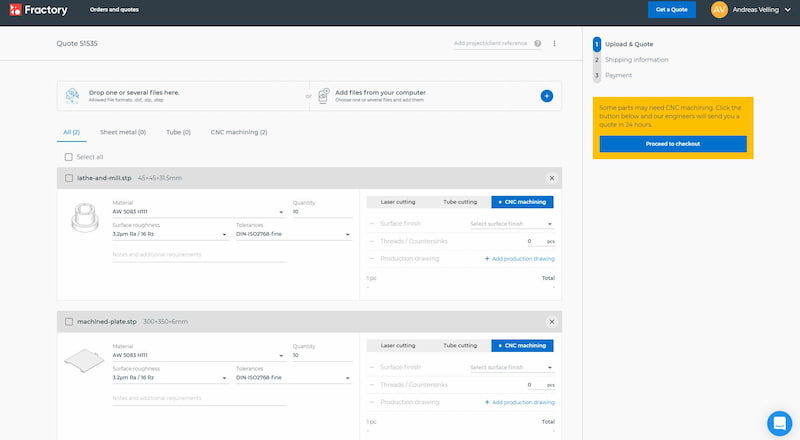The width and height of the screenshot is (800, 440).
Task: Remove the lathe-and-mill.stp part with X
Action: [x=551, y=178]
